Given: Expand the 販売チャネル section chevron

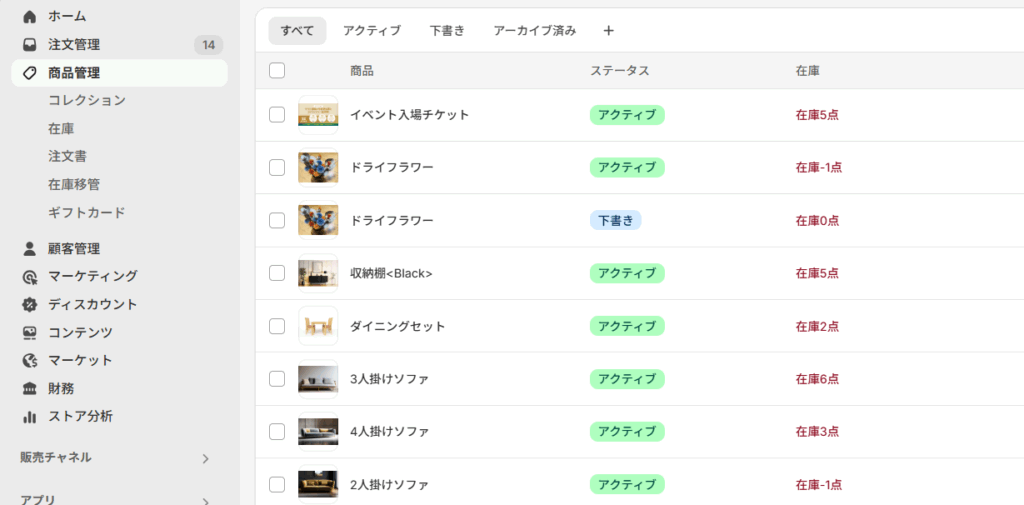Looking at the screenshot, I should coord(205,459).
